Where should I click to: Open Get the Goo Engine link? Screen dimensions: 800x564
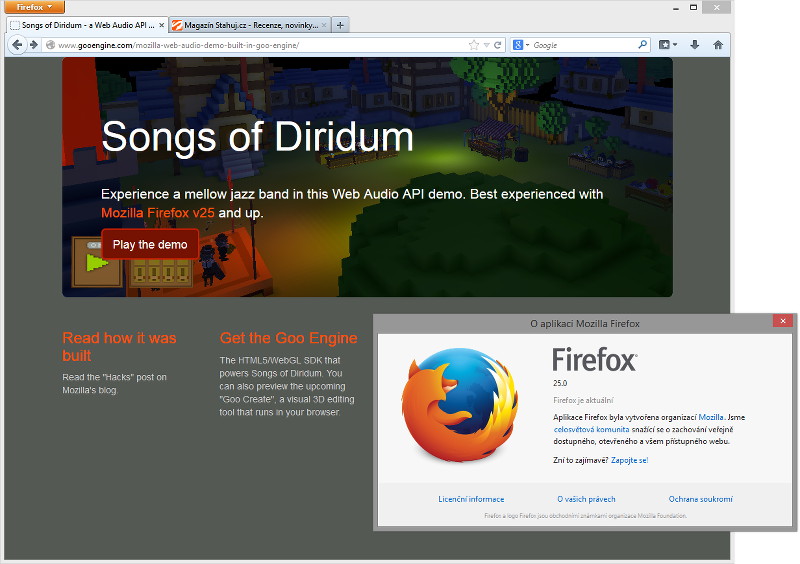click(x=288, y=338)
